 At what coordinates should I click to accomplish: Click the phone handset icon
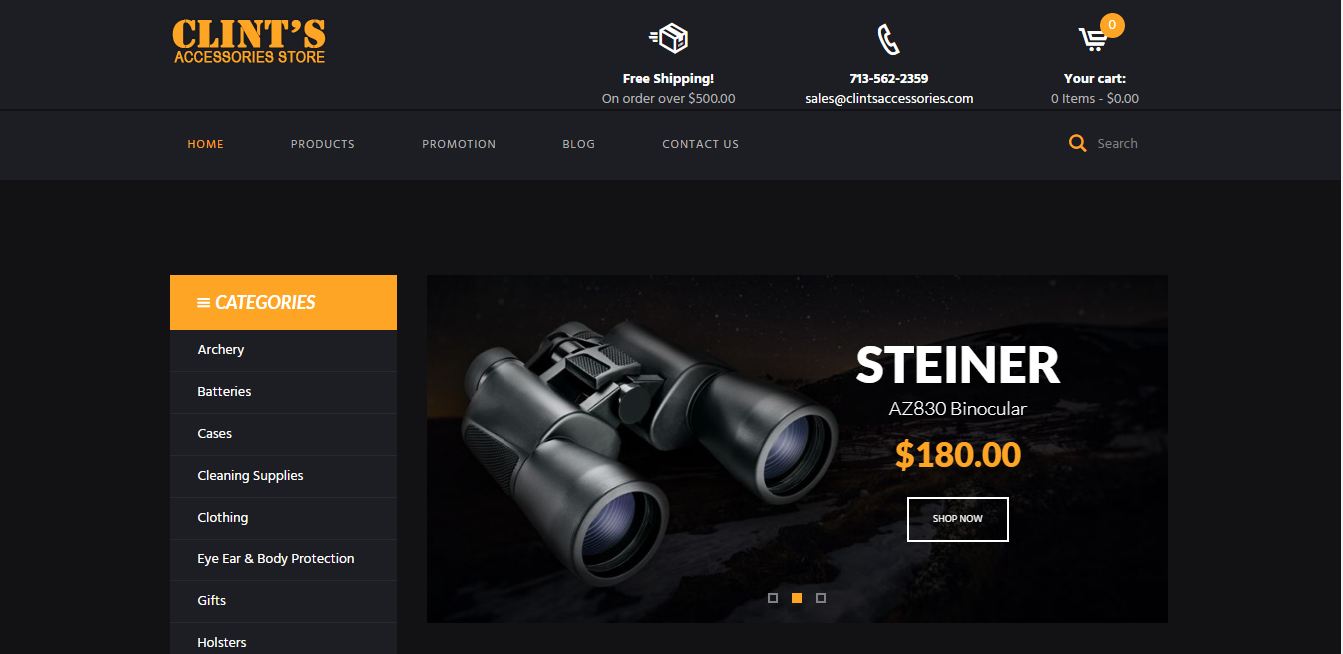pos(888,39)
